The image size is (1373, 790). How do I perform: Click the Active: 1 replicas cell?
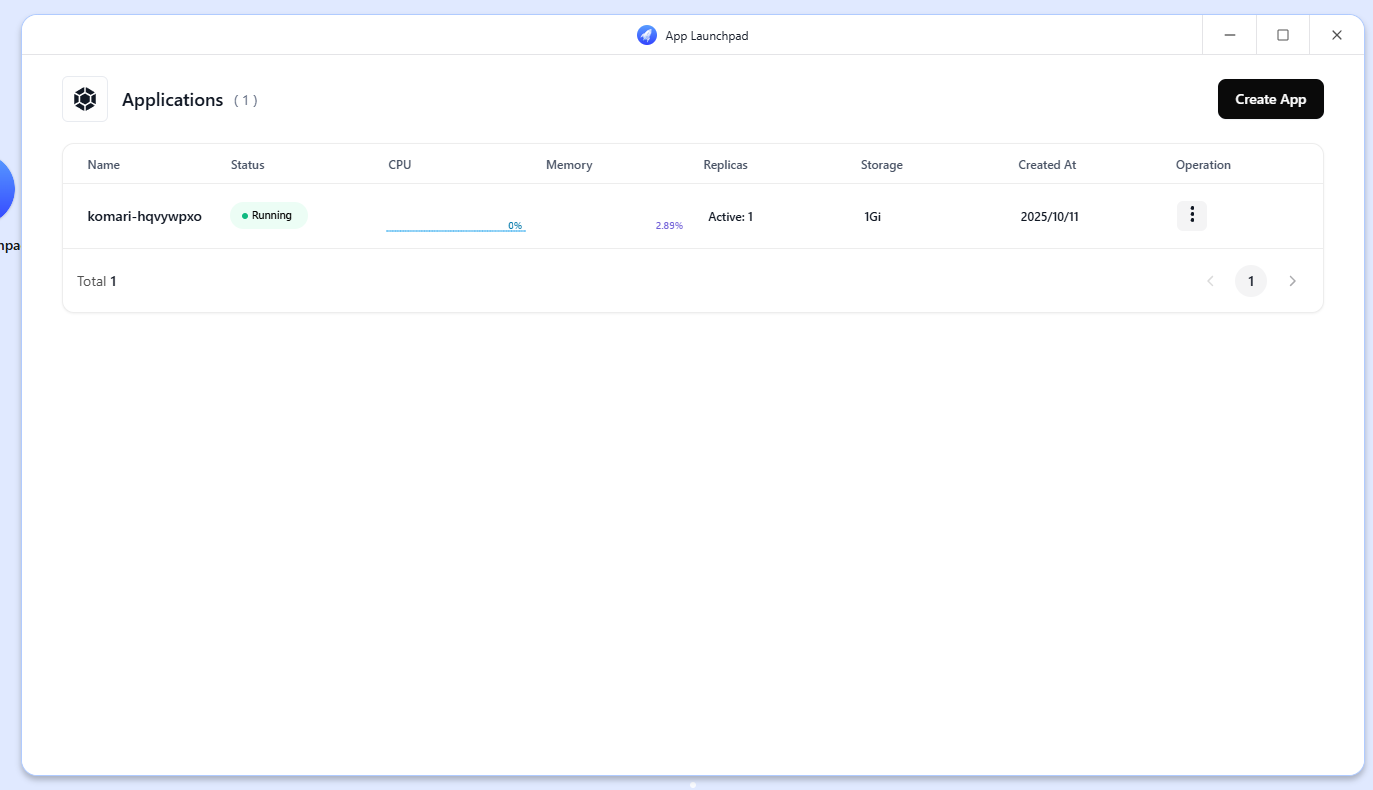coord(730,216)
